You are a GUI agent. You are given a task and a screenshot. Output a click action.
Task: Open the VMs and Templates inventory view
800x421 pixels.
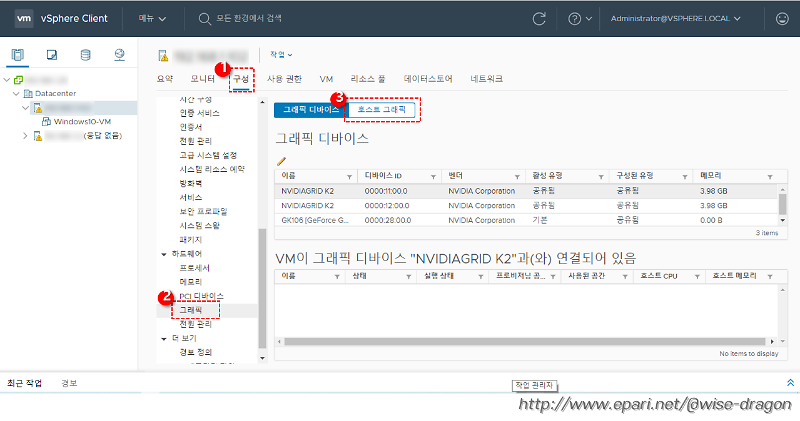52,55
